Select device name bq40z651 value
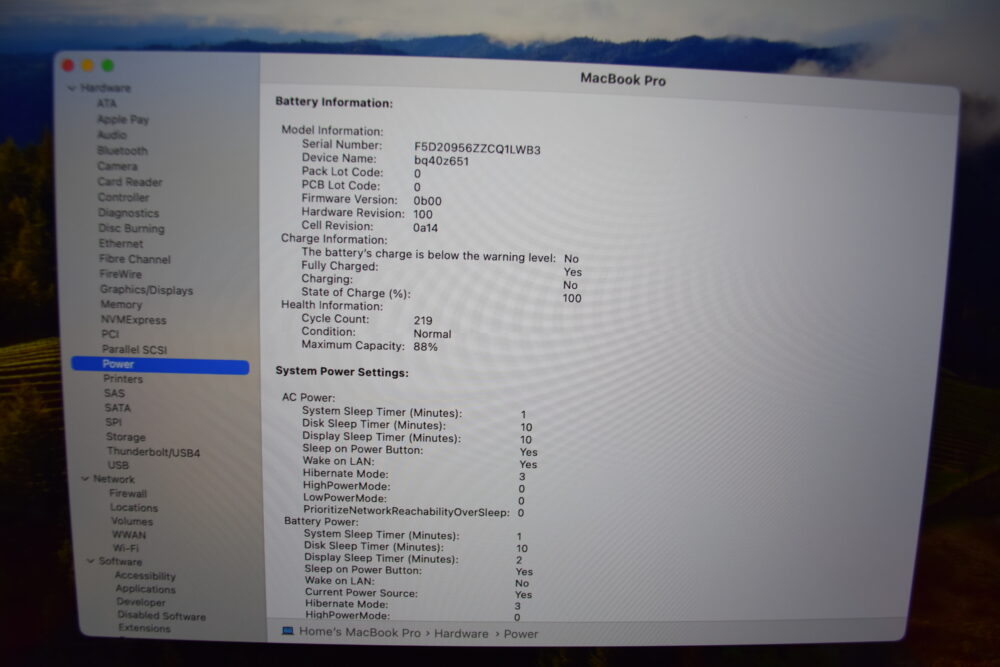The height and width of the screenshot is (667, 1000). [x=441, y=161]
